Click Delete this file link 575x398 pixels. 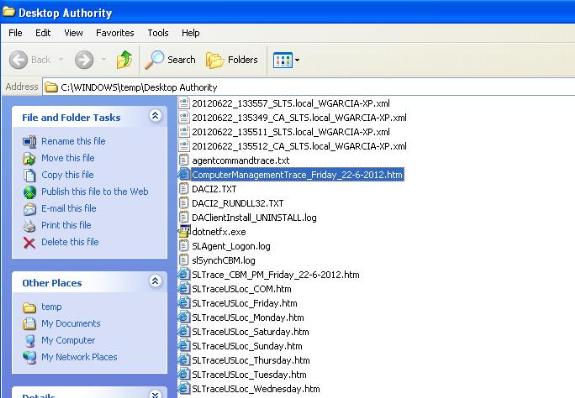(70, 242)
